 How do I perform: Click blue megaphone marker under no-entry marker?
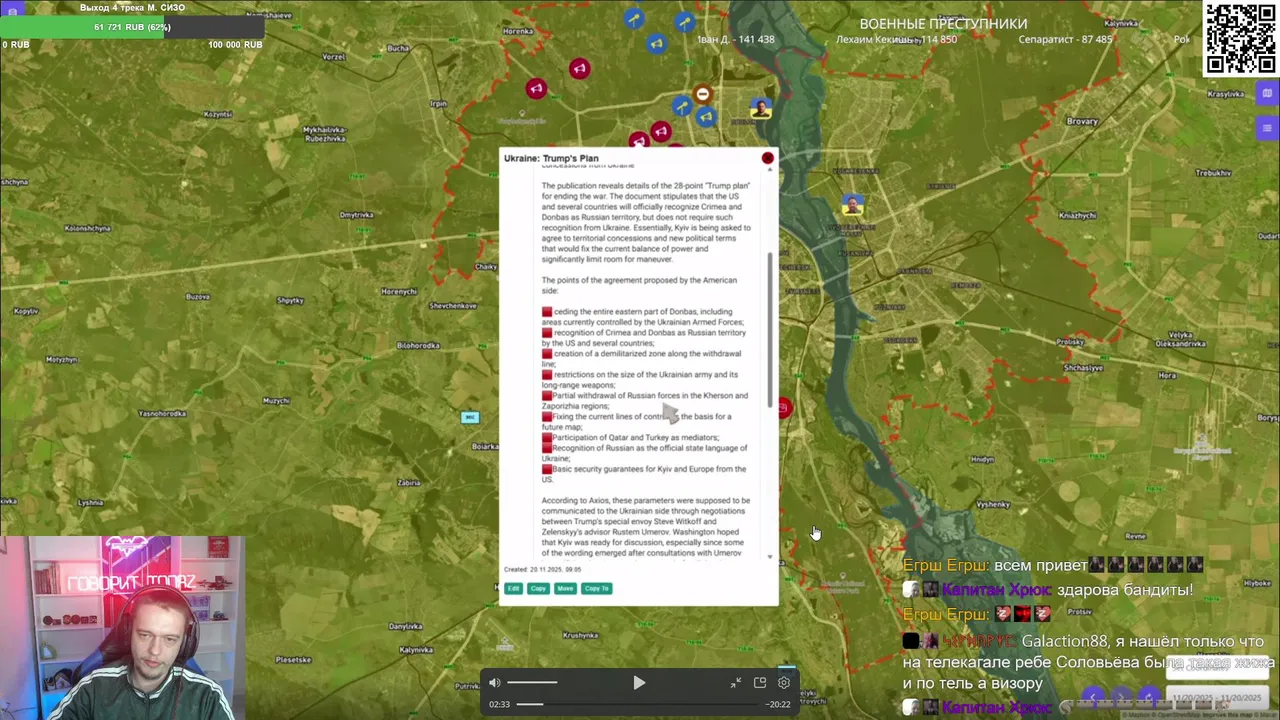[706, 117]
